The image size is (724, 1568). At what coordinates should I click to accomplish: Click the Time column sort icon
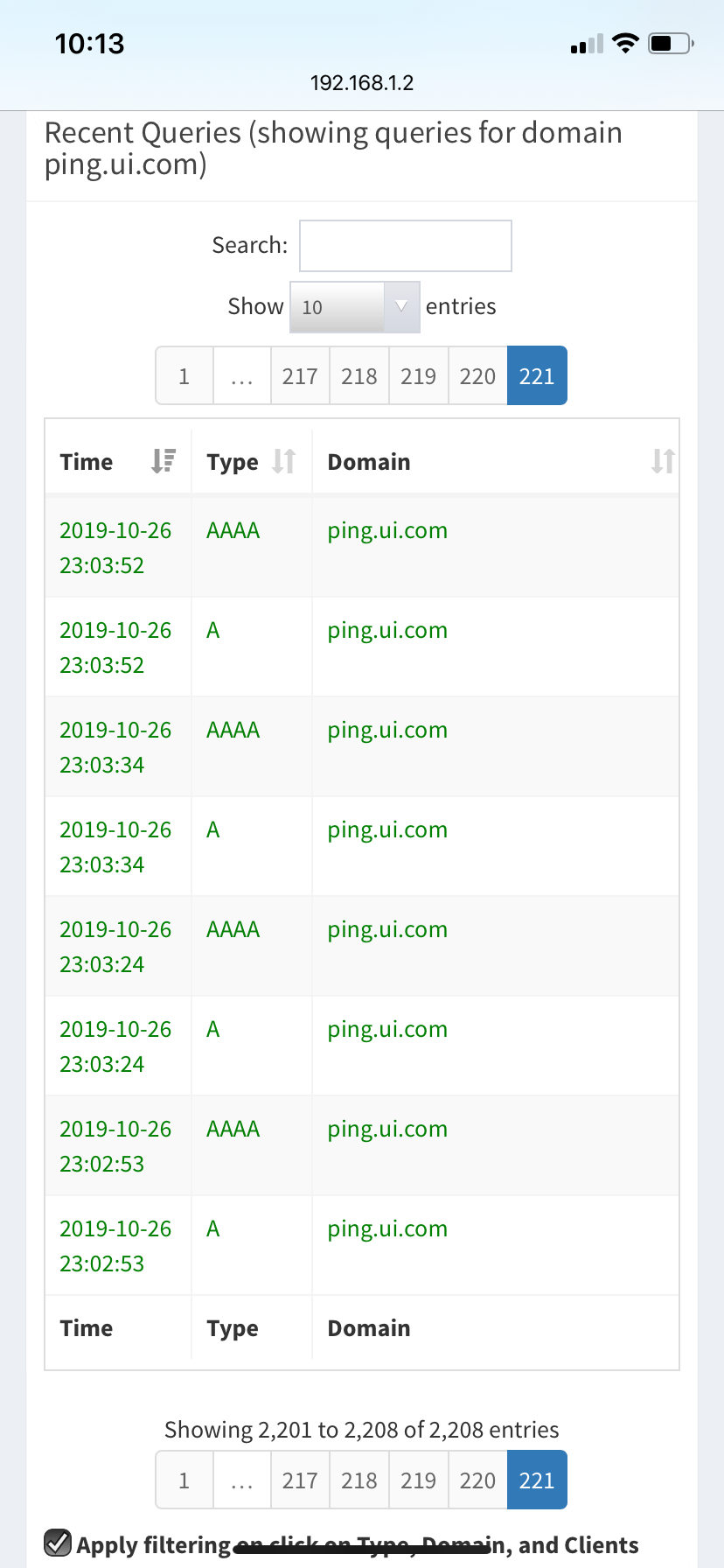coord(163,461)
